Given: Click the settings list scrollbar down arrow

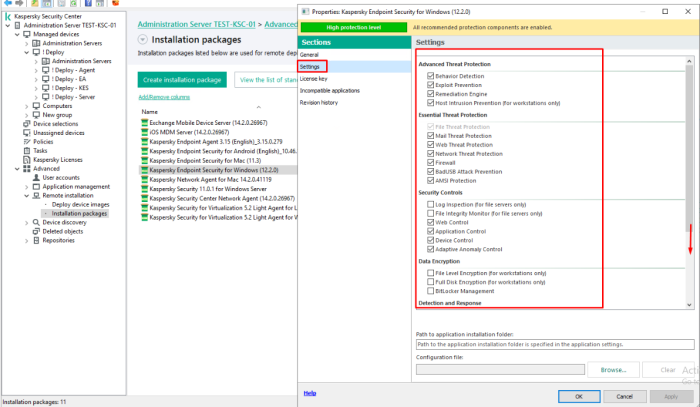Looking at the screenshot, I should point(689,305).
